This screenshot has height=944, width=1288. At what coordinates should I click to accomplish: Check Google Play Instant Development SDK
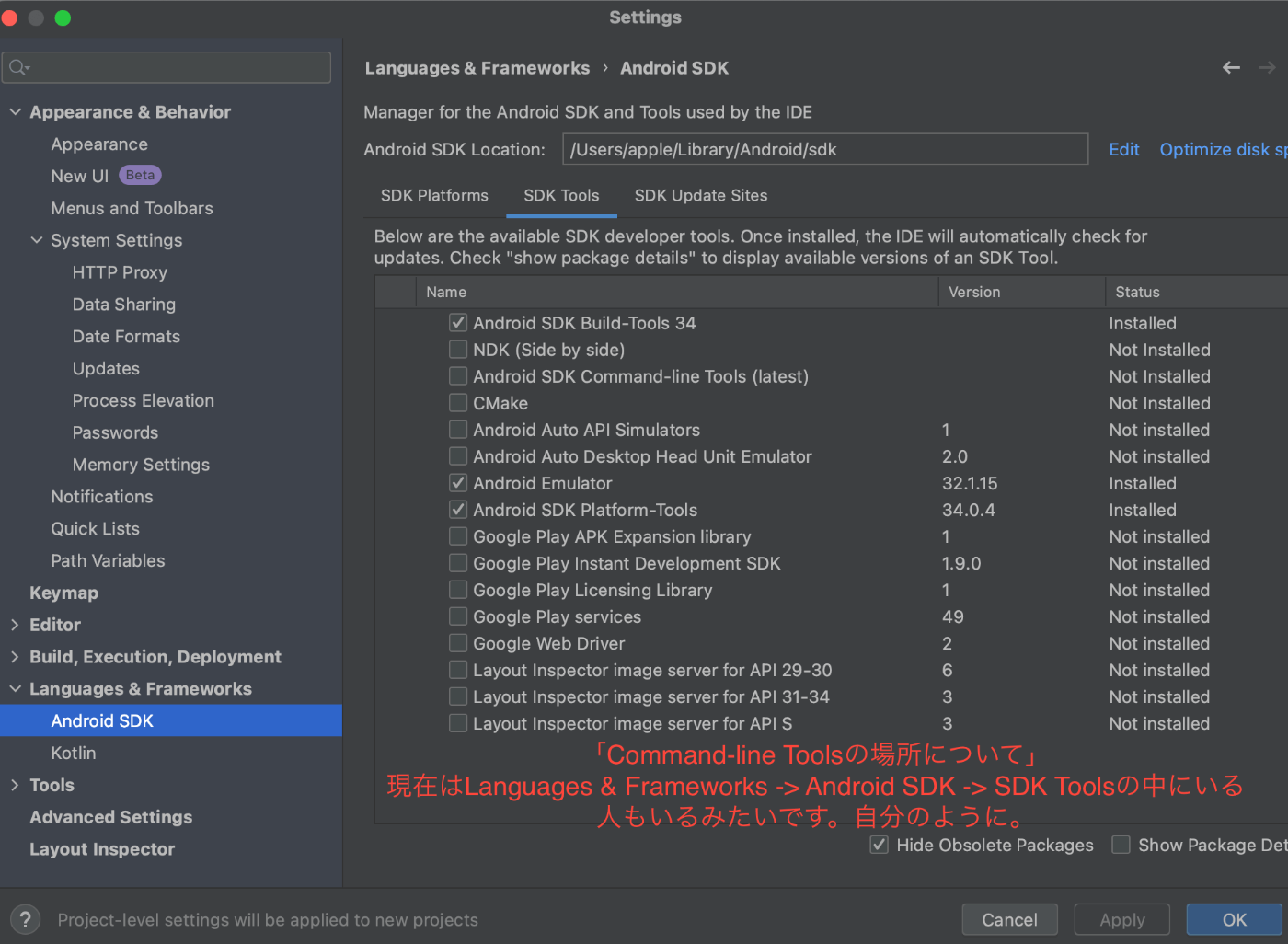pos(458,563)
